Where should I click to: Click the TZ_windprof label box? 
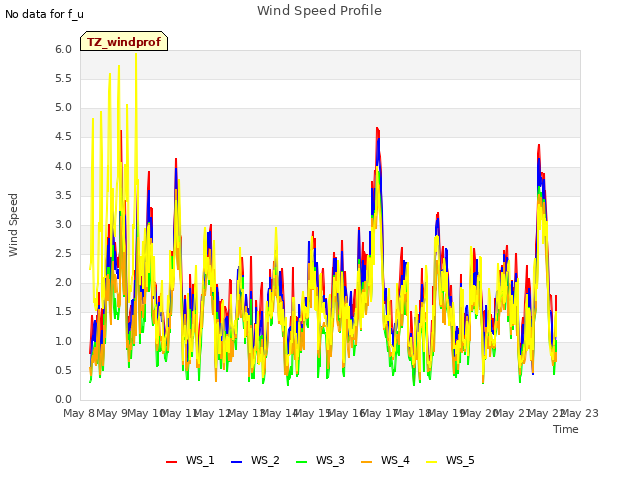click(124, 41)
